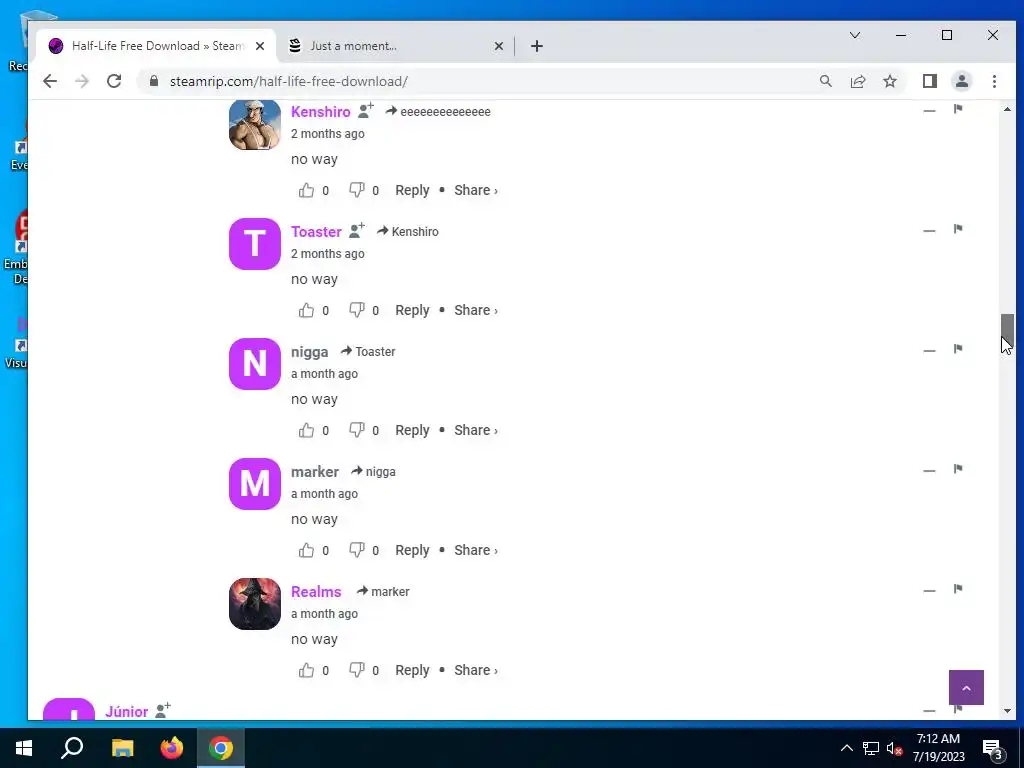Open notification center in system tray
This screenshot has width=1024, height=768.
pyautogui.click(x=993, y=748)
